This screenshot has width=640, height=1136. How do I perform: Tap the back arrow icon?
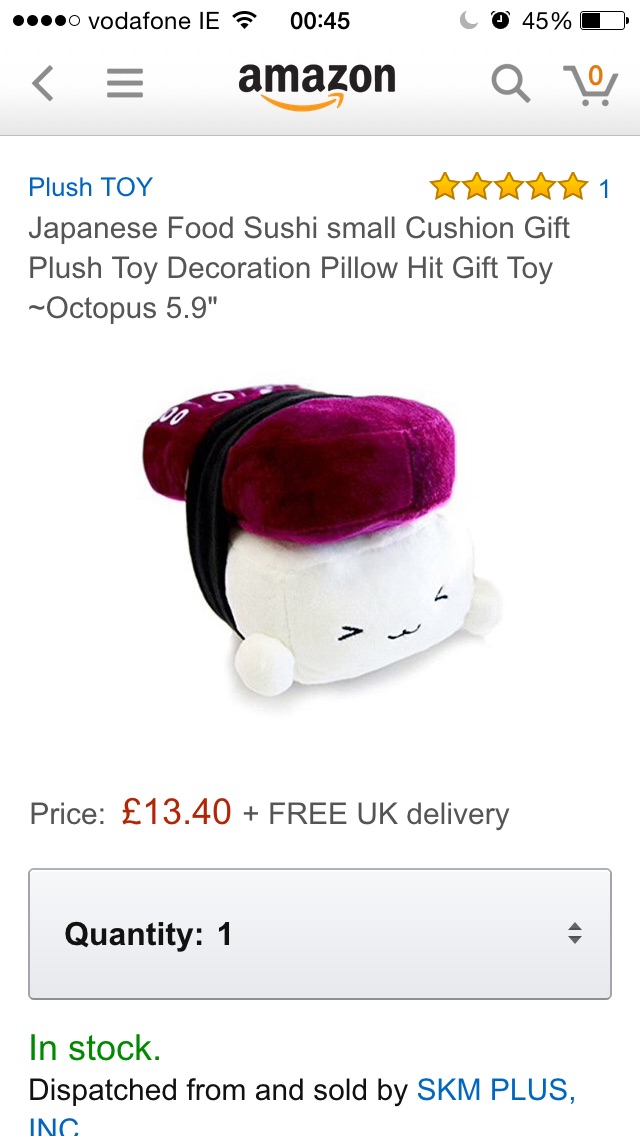43,83
